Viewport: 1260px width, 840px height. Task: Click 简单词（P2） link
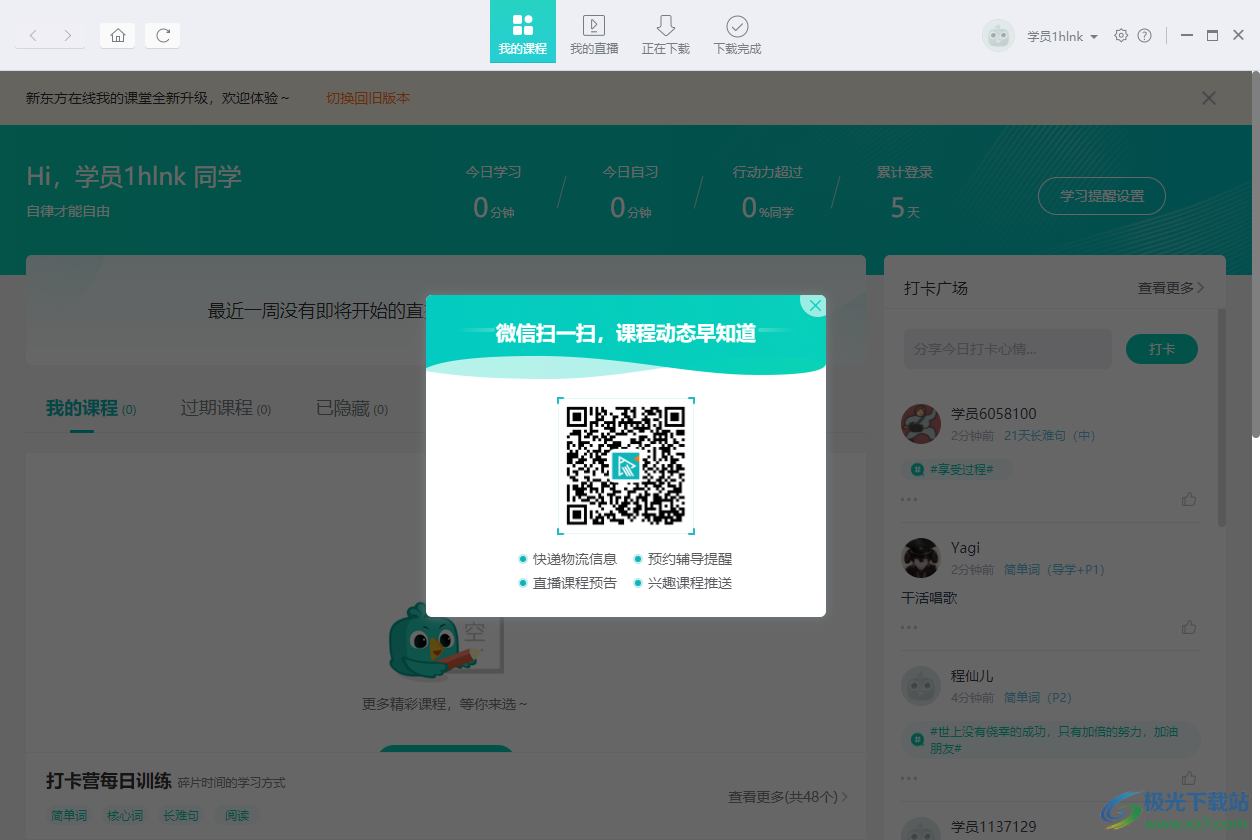point(1038,698)
